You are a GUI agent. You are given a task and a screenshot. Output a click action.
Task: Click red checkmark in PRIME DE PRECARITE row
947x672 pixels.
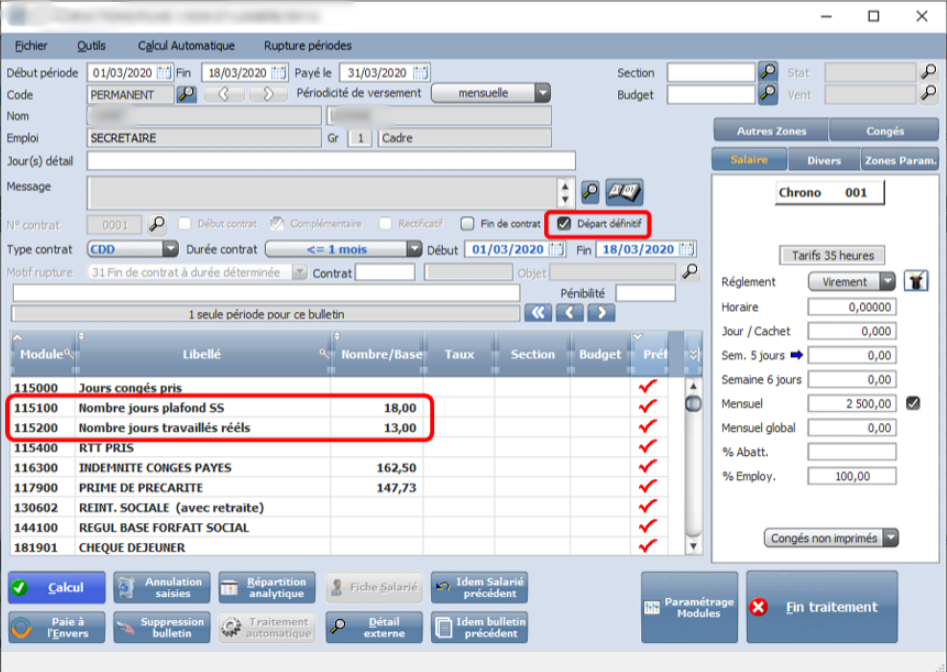tap(647, 486)
